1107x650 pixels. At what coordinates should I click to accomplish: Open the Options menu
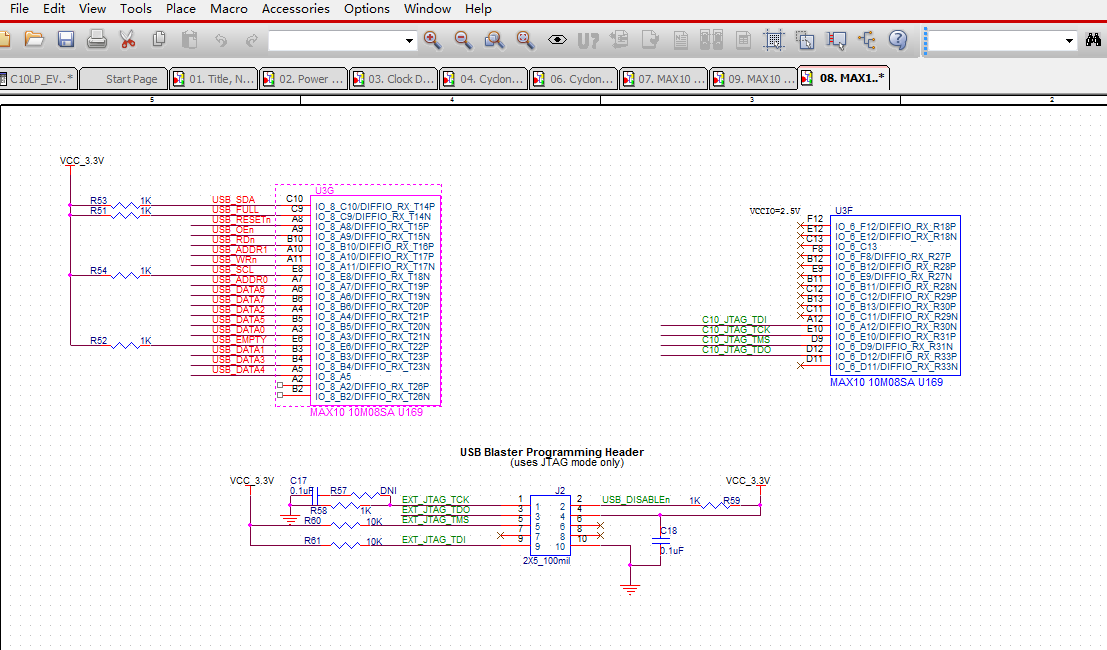[366, 8]
